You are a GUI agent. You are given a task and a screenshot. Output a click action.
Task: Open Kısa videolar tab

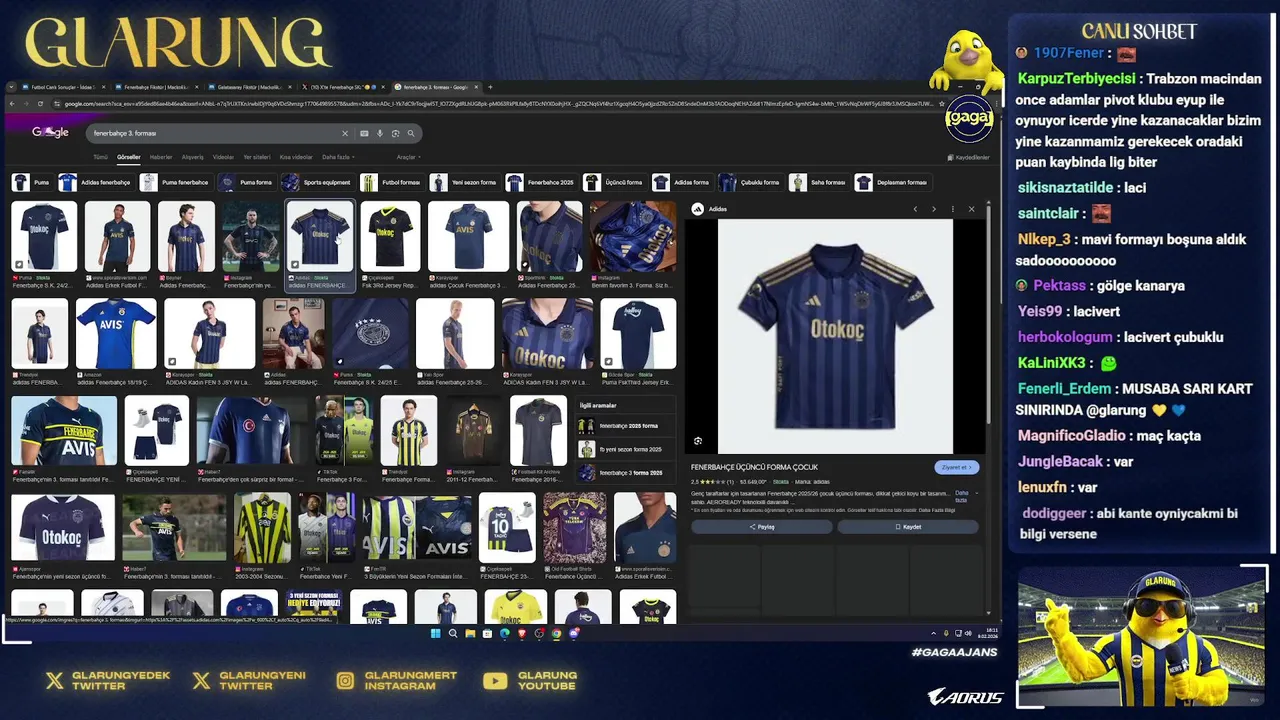tap(296, 157)
